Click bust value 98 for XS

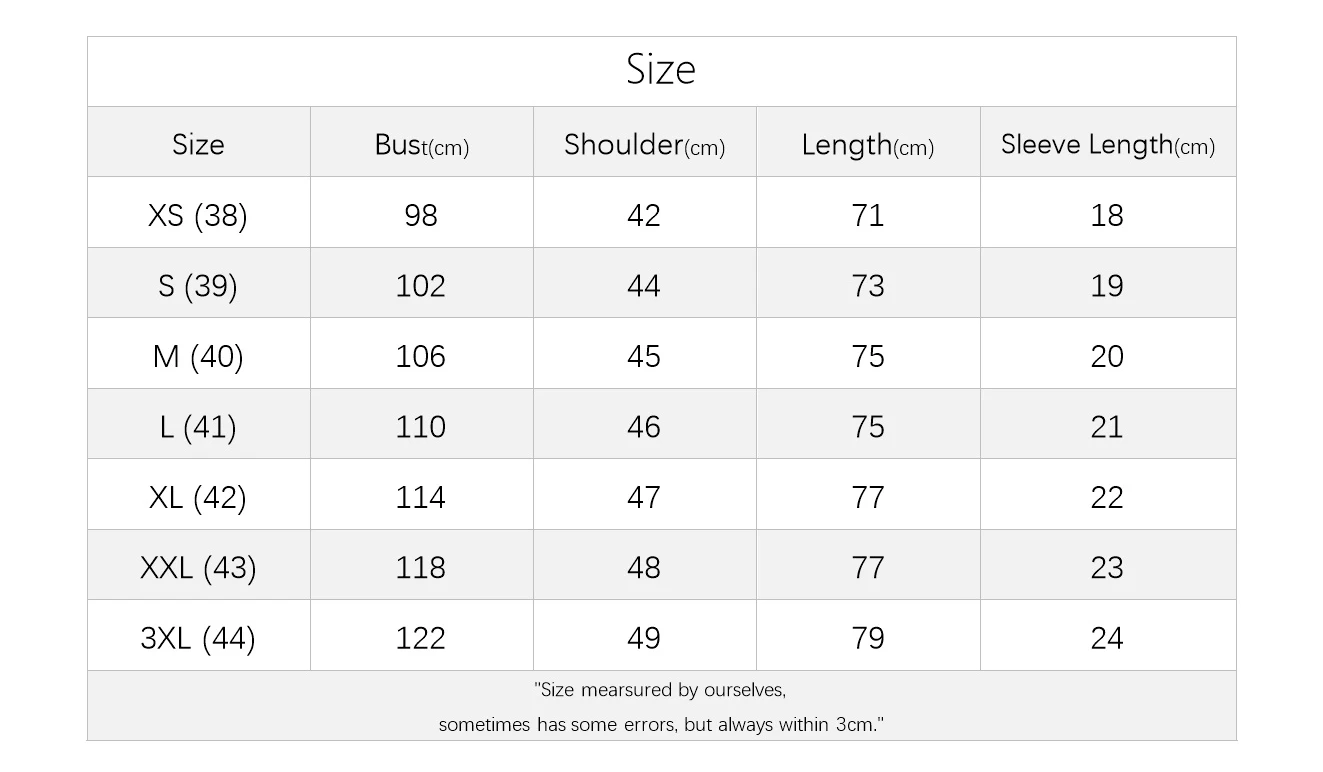pos(421,215)
